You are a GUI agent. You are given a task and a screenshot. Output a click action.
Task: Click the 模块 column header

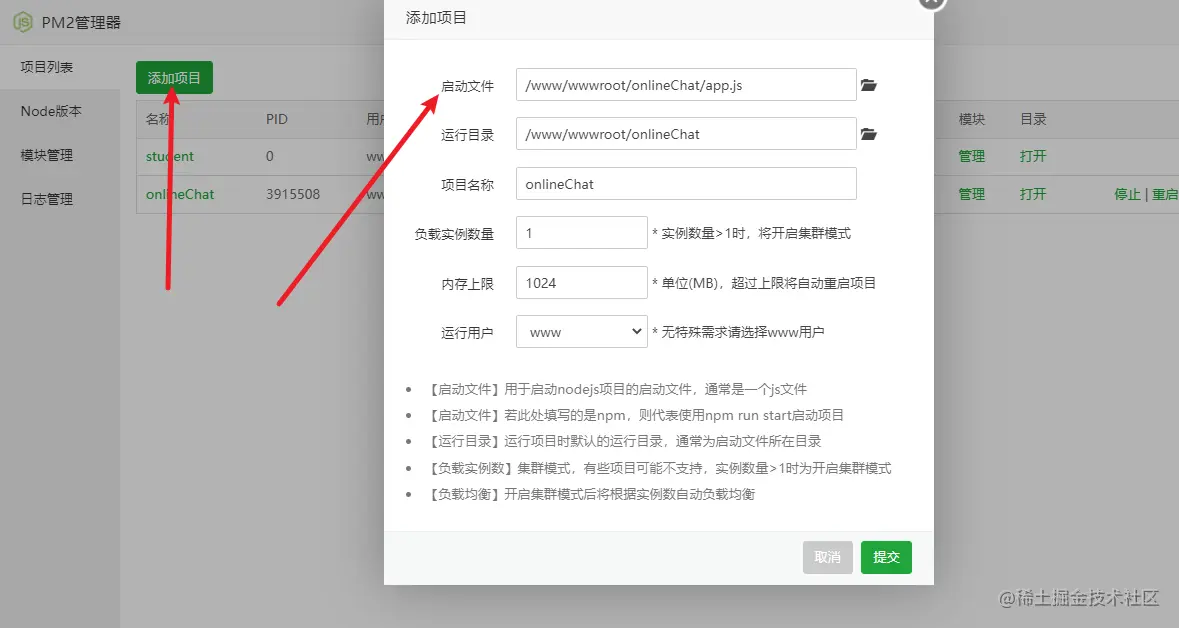971,119
